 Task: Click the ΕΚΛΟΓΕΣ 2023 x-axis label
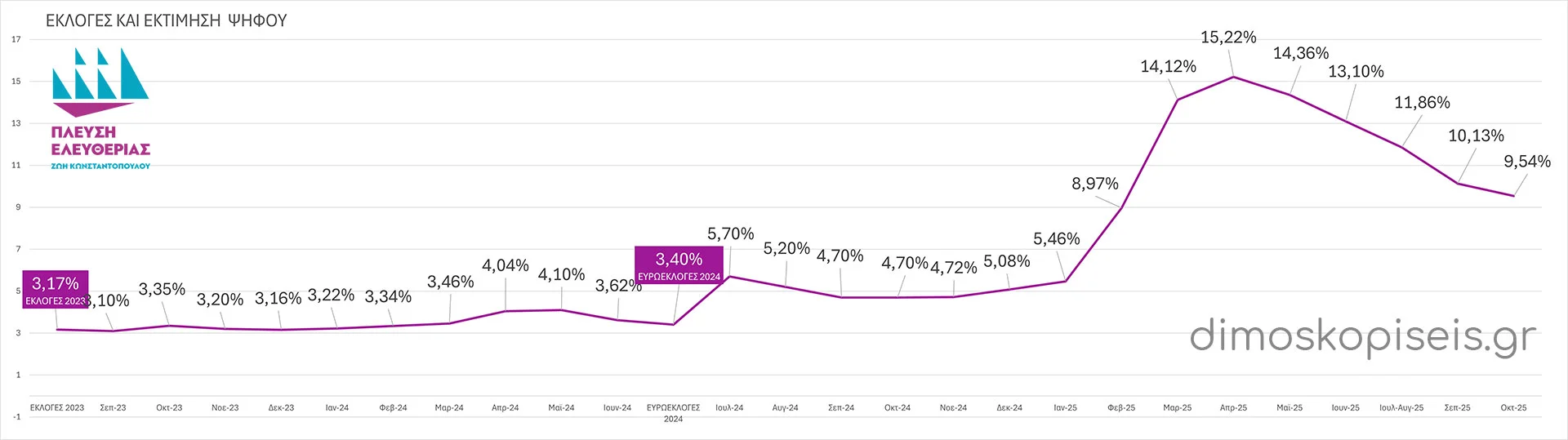coord(57,407)
